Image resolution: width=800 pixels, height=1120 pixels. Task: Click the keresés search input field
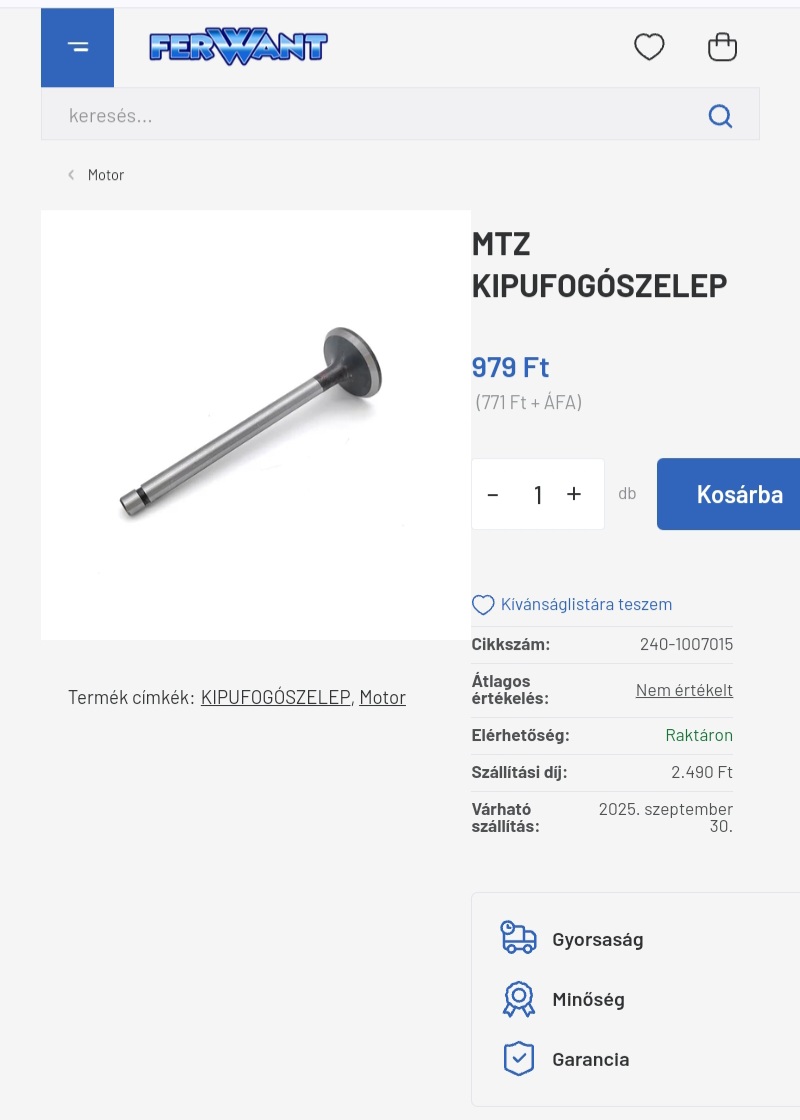(x=371, y=114)
